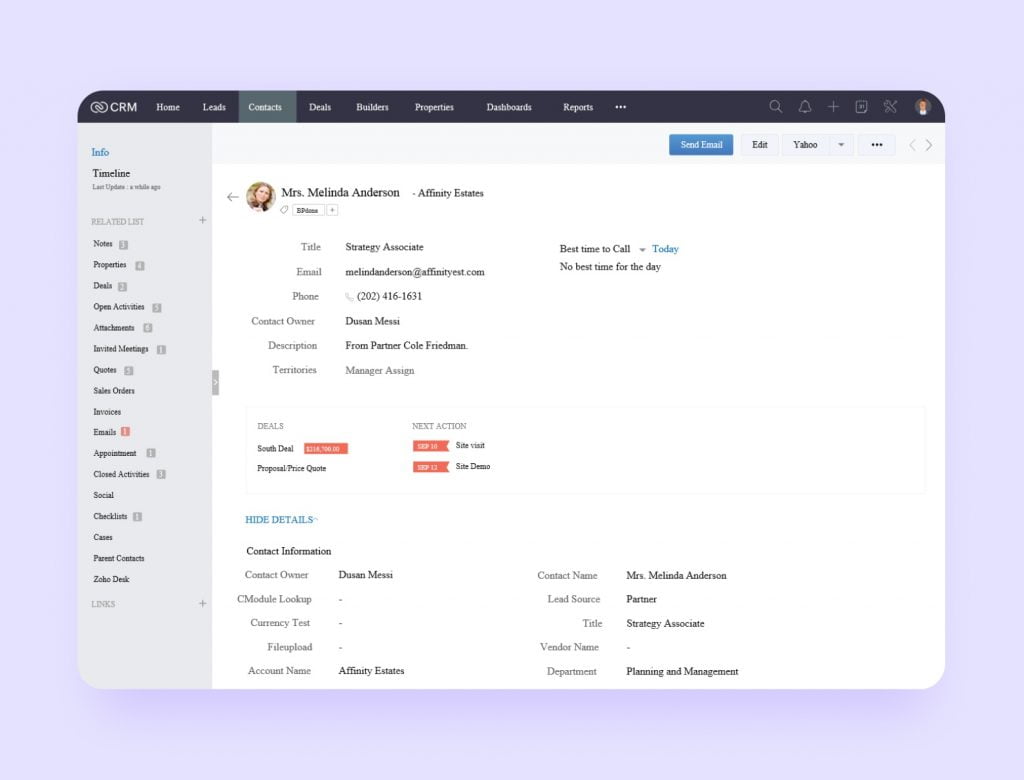Viewport: 1024px width, 780px height.
Task: Open the calendar icon in the top bar
Action: (862, 106)
